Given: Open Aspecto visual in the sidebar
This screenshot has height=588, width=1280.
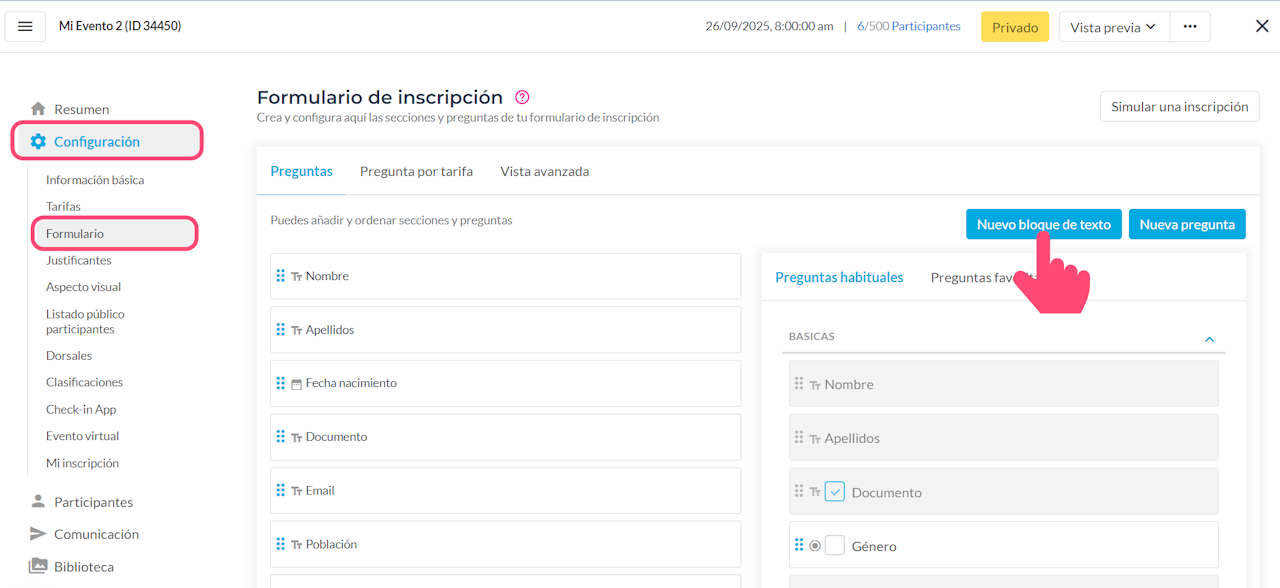Looking at the screenshot, I should 83,287.
